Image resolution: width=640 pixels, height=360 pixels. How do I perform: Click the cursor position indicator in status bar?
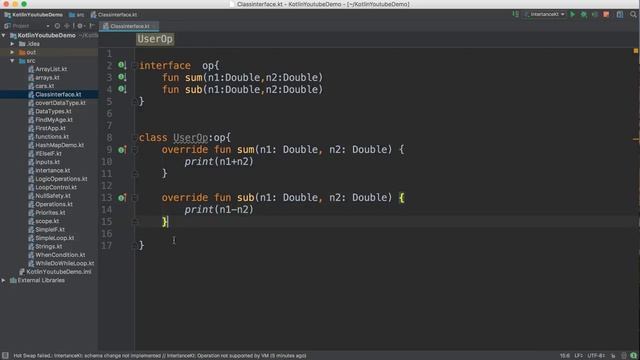(x=564, y=356)
